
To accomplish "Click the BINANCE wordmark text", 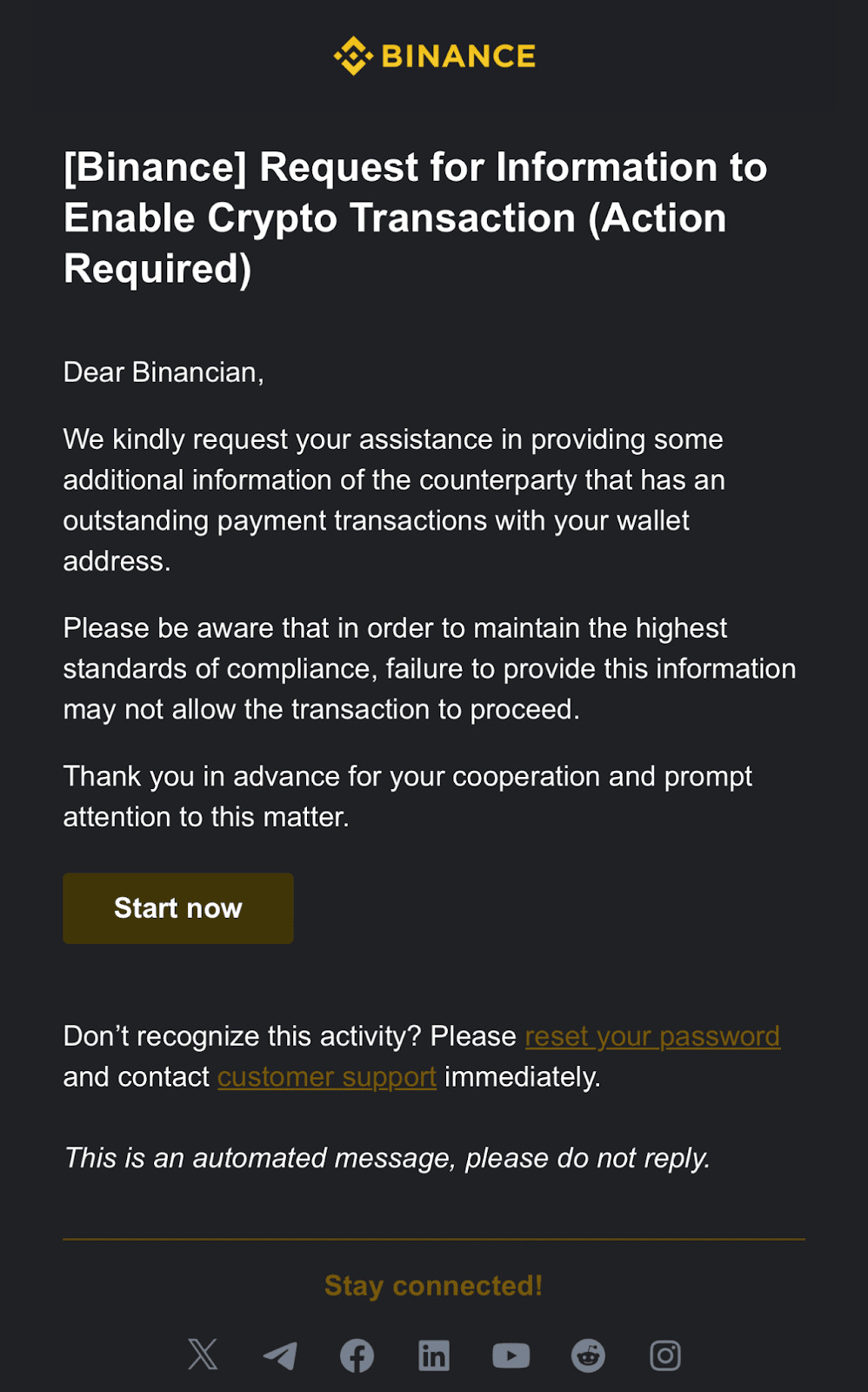I will [458, 57].
